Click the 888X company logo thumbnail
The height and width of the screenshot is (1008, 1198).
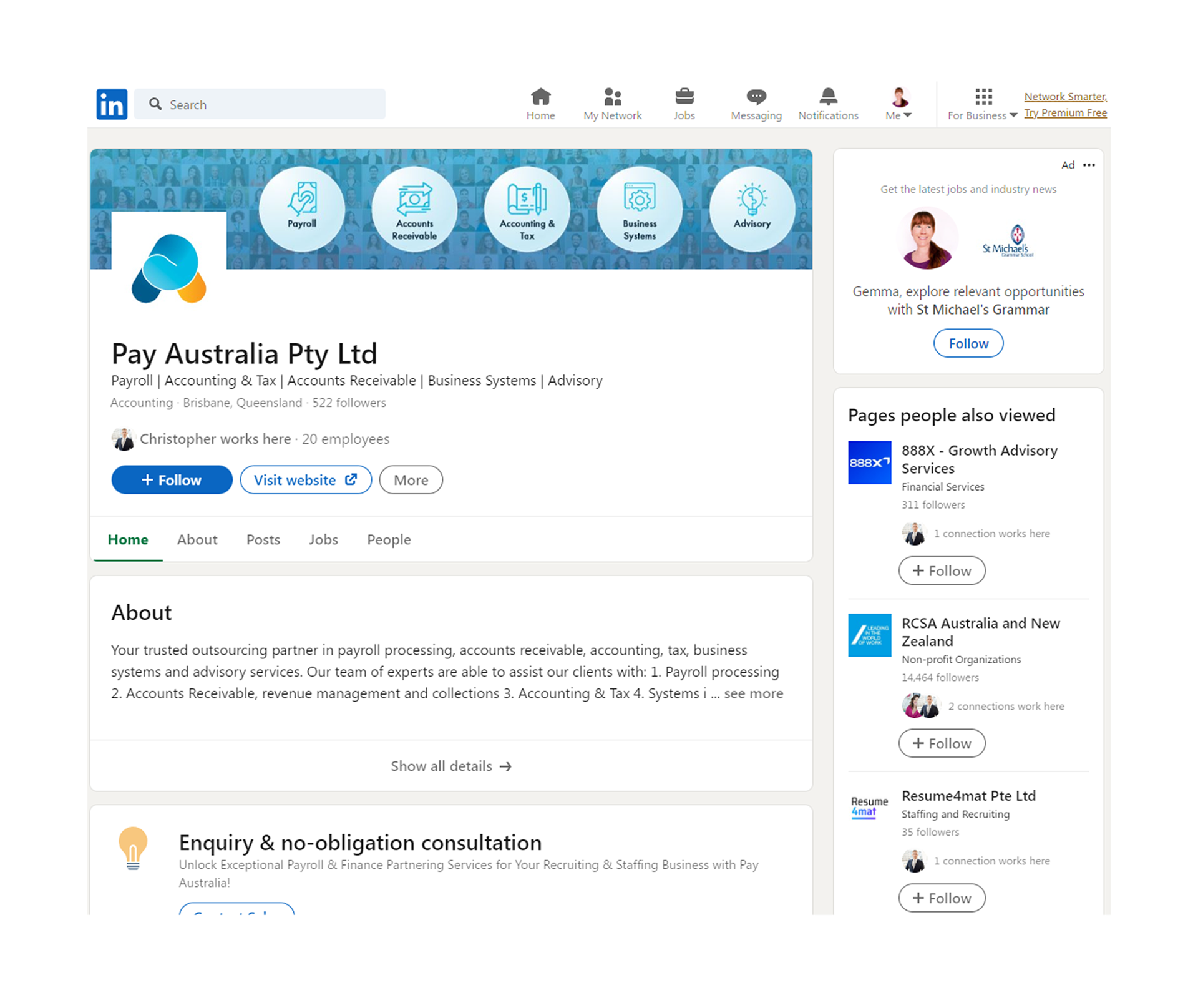point(869,462)
